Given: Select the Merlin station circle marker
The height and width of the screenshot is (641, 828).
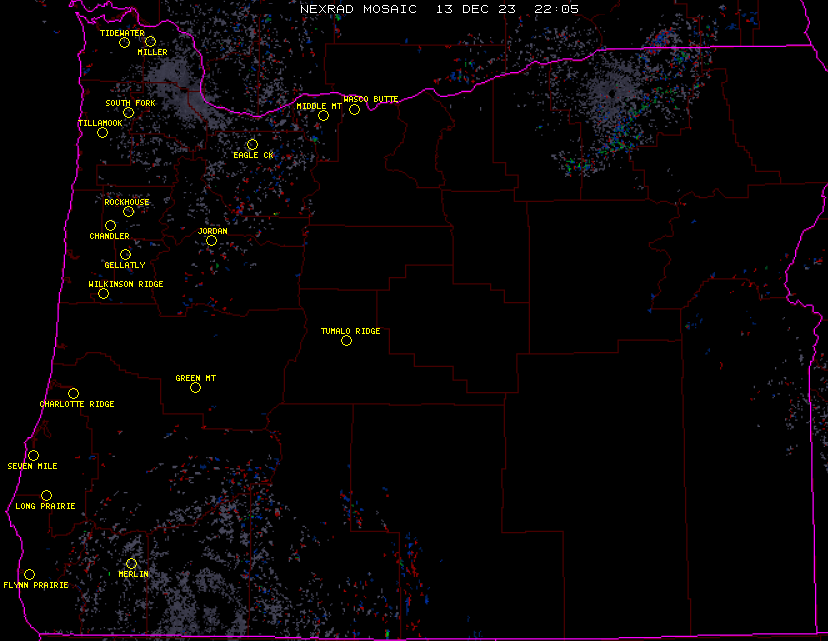Looking at the screenshot, I should point(131,563).
